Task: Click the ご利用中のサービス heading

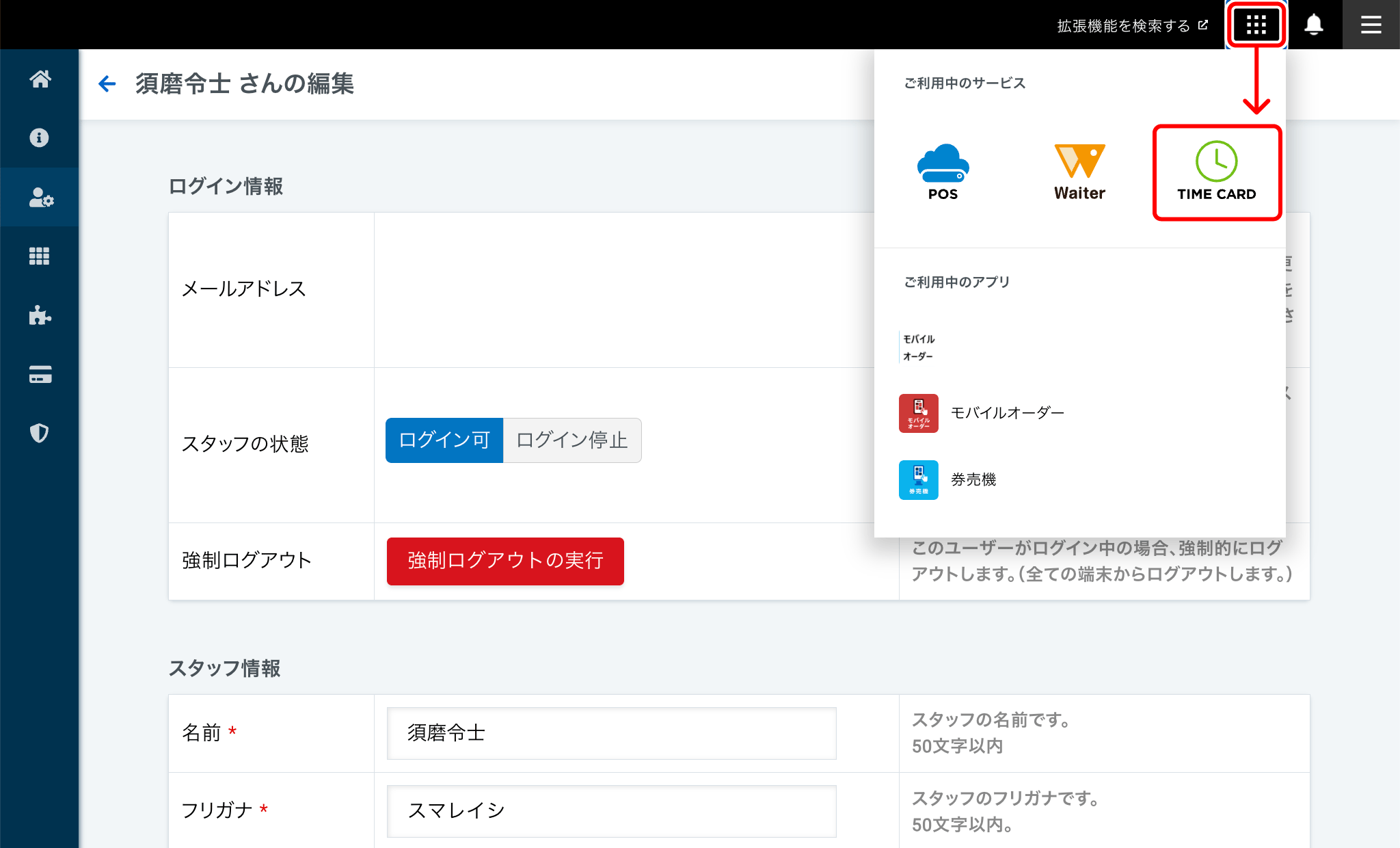Action: click(x=965, y=83)
